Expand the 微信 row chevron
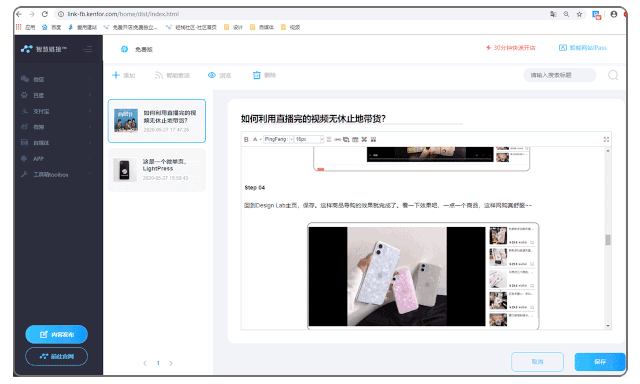The image size is (640, 384). (90, 79)
